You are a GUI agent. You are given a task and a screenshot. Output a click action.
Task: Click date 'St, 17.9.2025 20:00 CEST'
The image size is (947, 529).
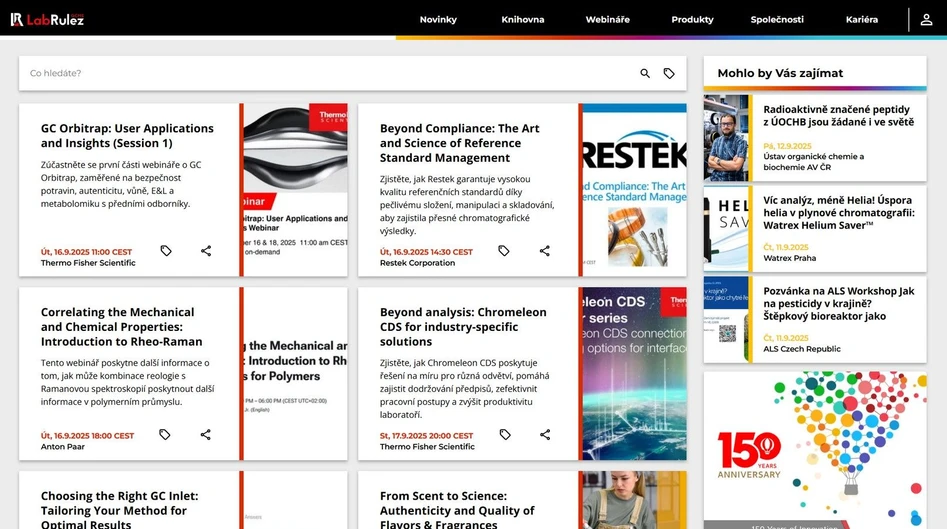pos(426,435)
